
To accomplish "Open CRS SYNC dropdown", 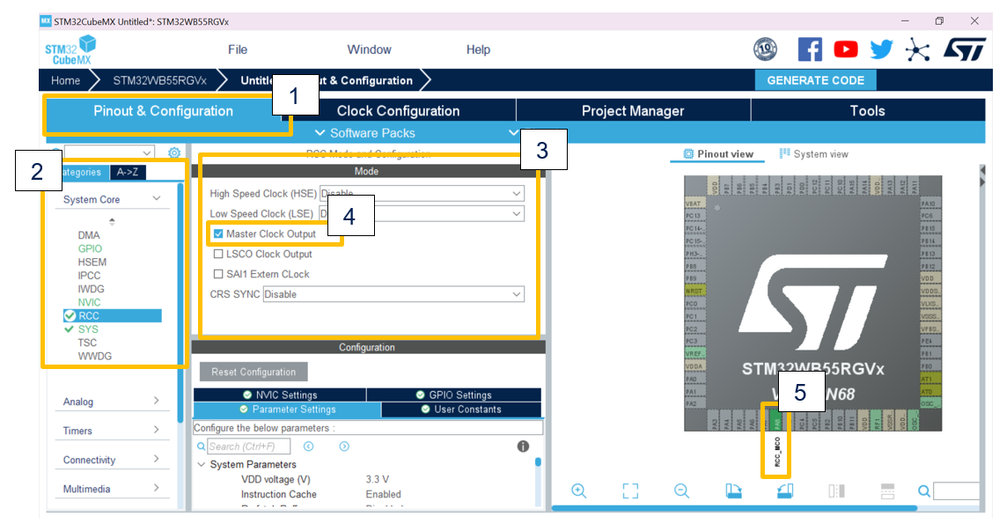I will point(394,294).
